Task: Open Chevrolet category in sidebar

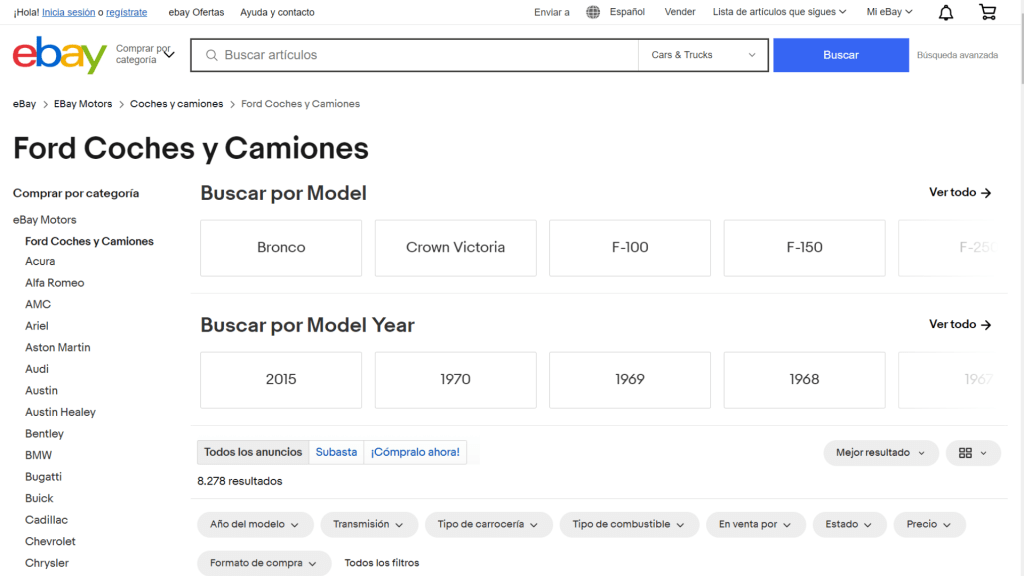Action: (50, 541)
